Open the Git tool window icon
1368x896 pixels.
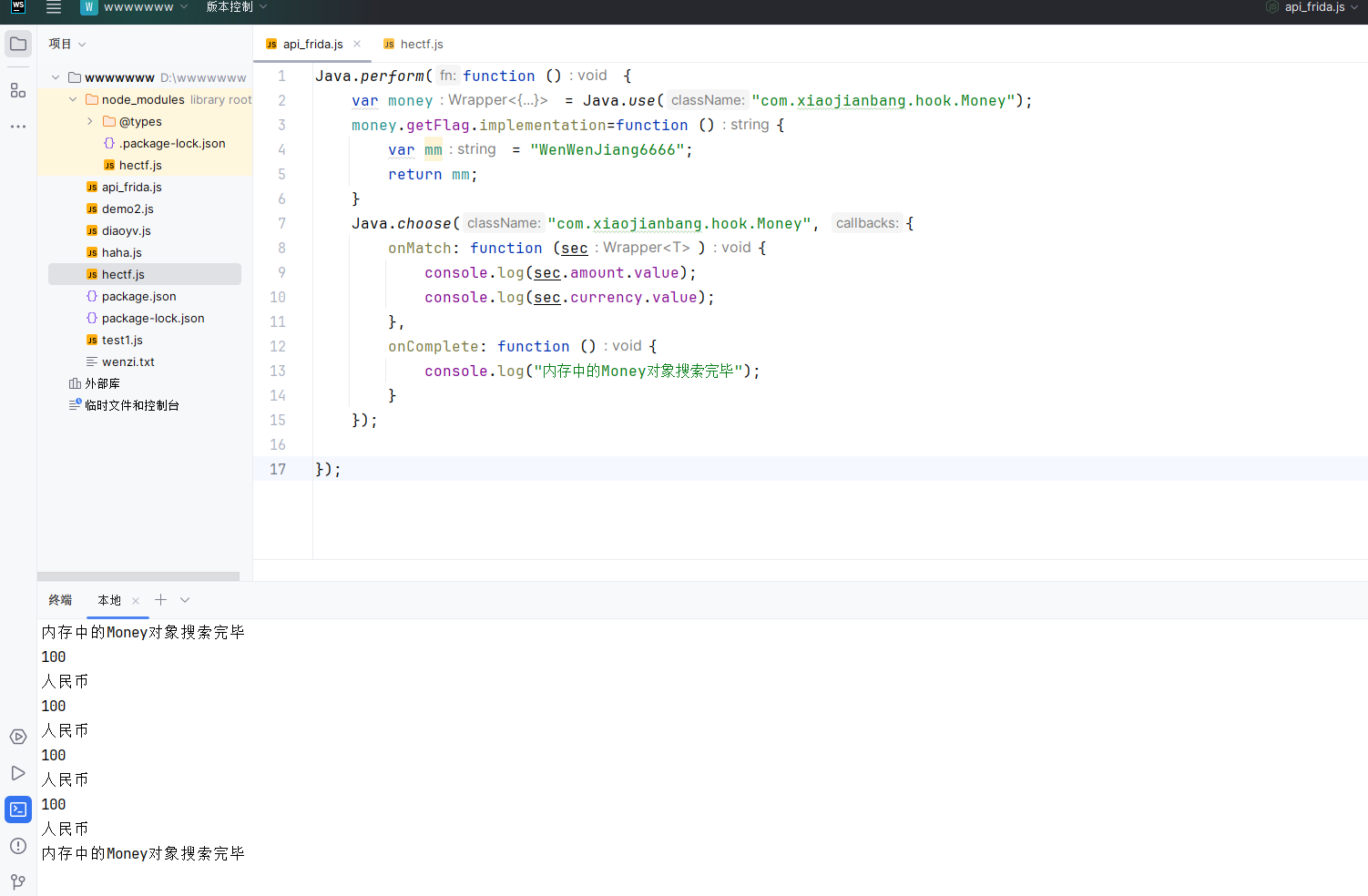point(18,882)
